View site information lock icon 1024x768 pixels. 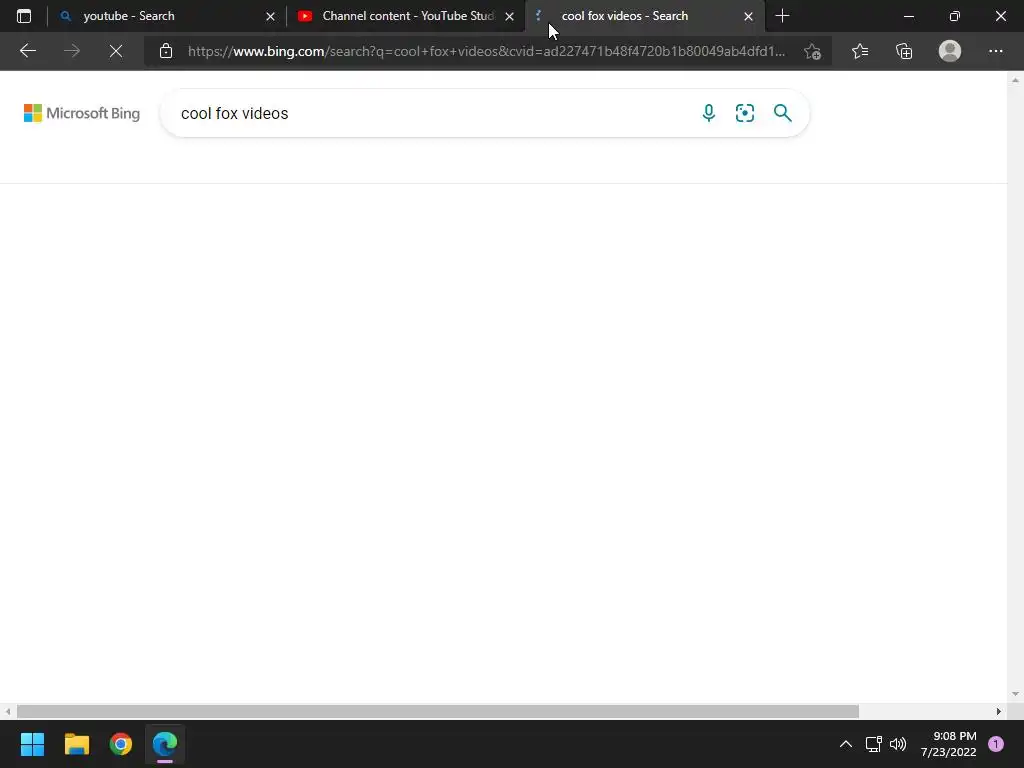coord(166,51)
